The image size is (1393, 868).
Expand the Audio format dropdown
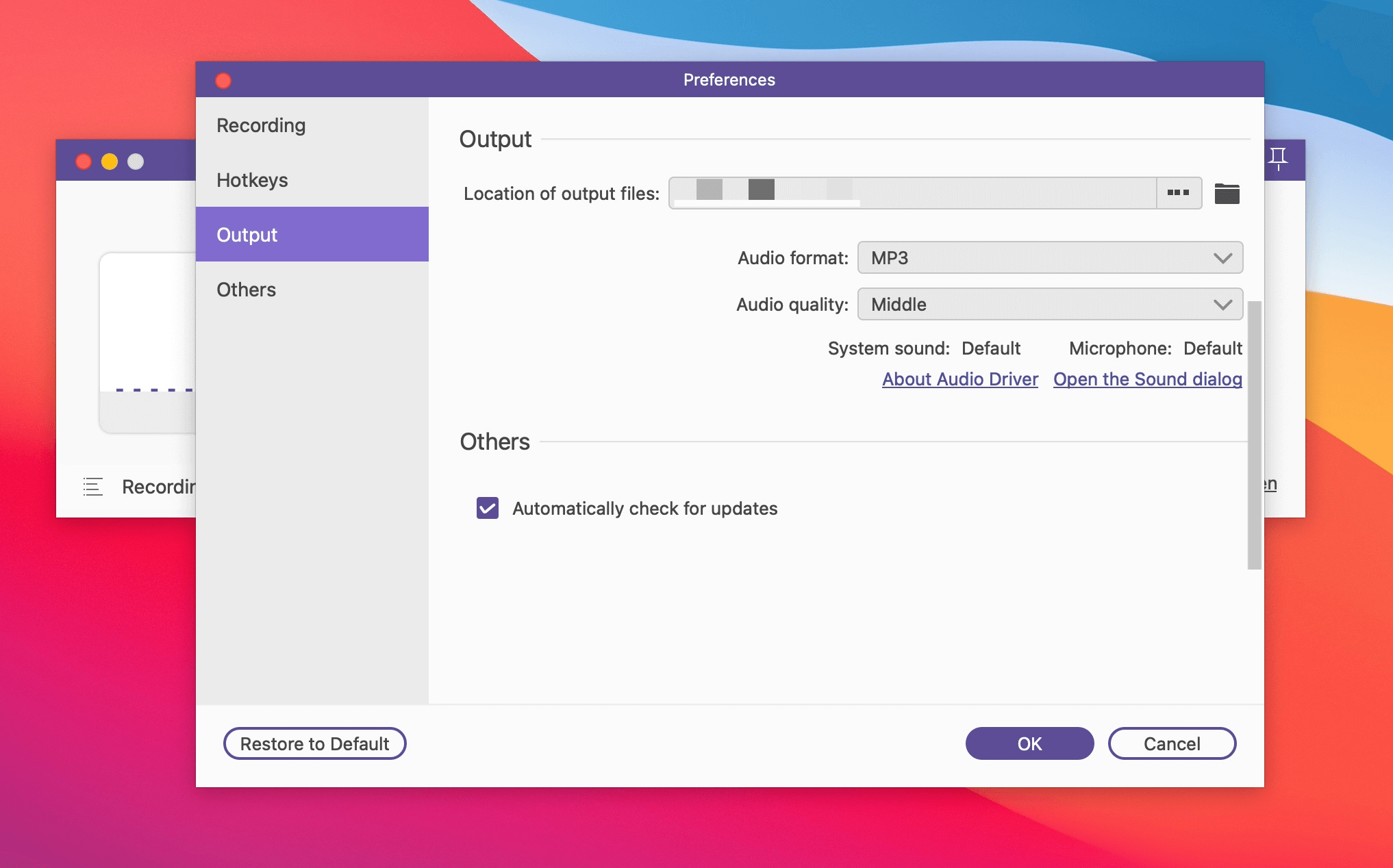click(x=1049, y=258)
